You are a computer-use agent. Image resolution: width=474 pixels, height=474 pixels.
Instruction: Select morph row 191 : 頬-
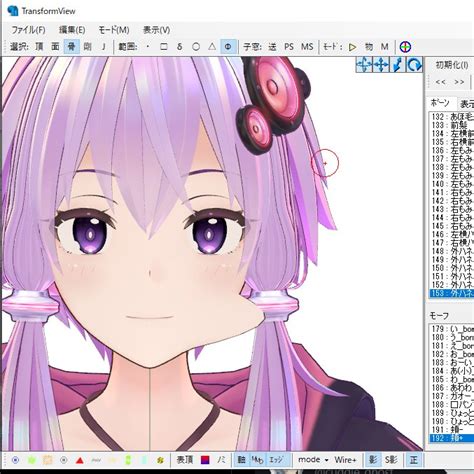pos(453,430)
